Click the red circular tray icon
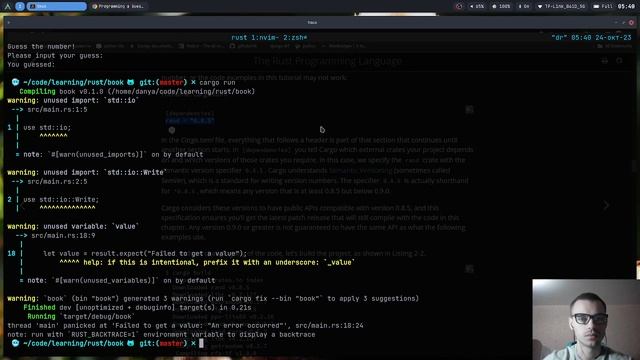640x360 pixels. point(459,6)
